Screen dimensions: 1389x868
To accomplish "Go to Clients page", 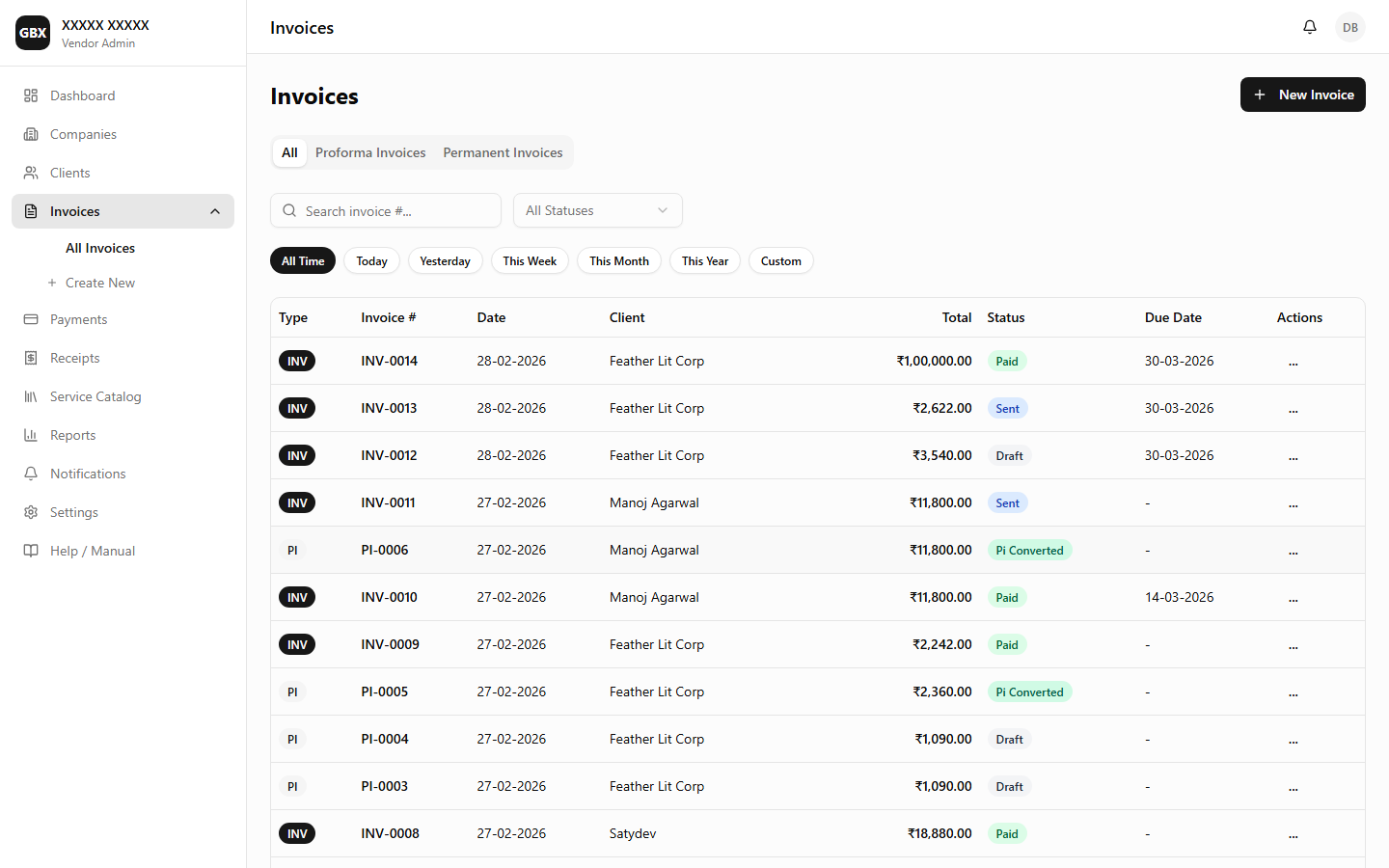I will (123, 173).
